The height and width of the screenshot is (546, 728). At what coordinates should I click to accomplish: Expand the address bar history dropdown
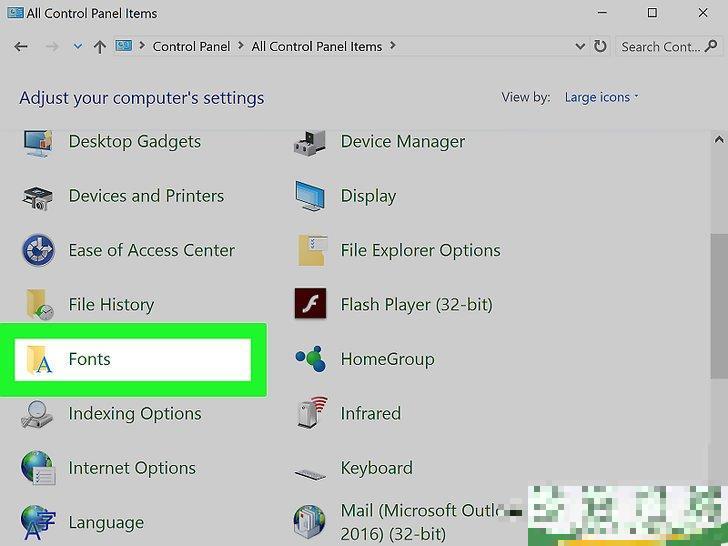[580, 47]
